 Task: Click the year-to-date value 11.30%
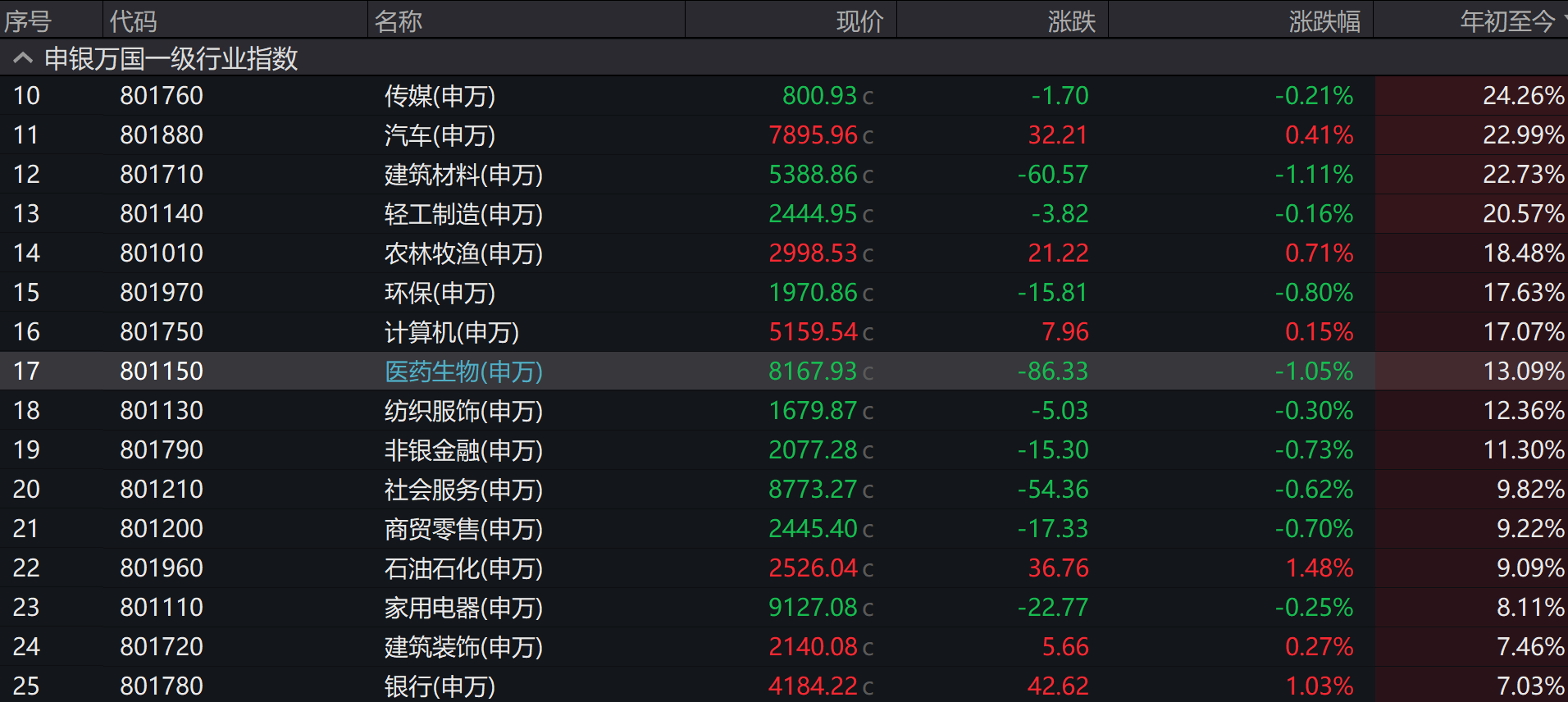[x=1524, y=450]
